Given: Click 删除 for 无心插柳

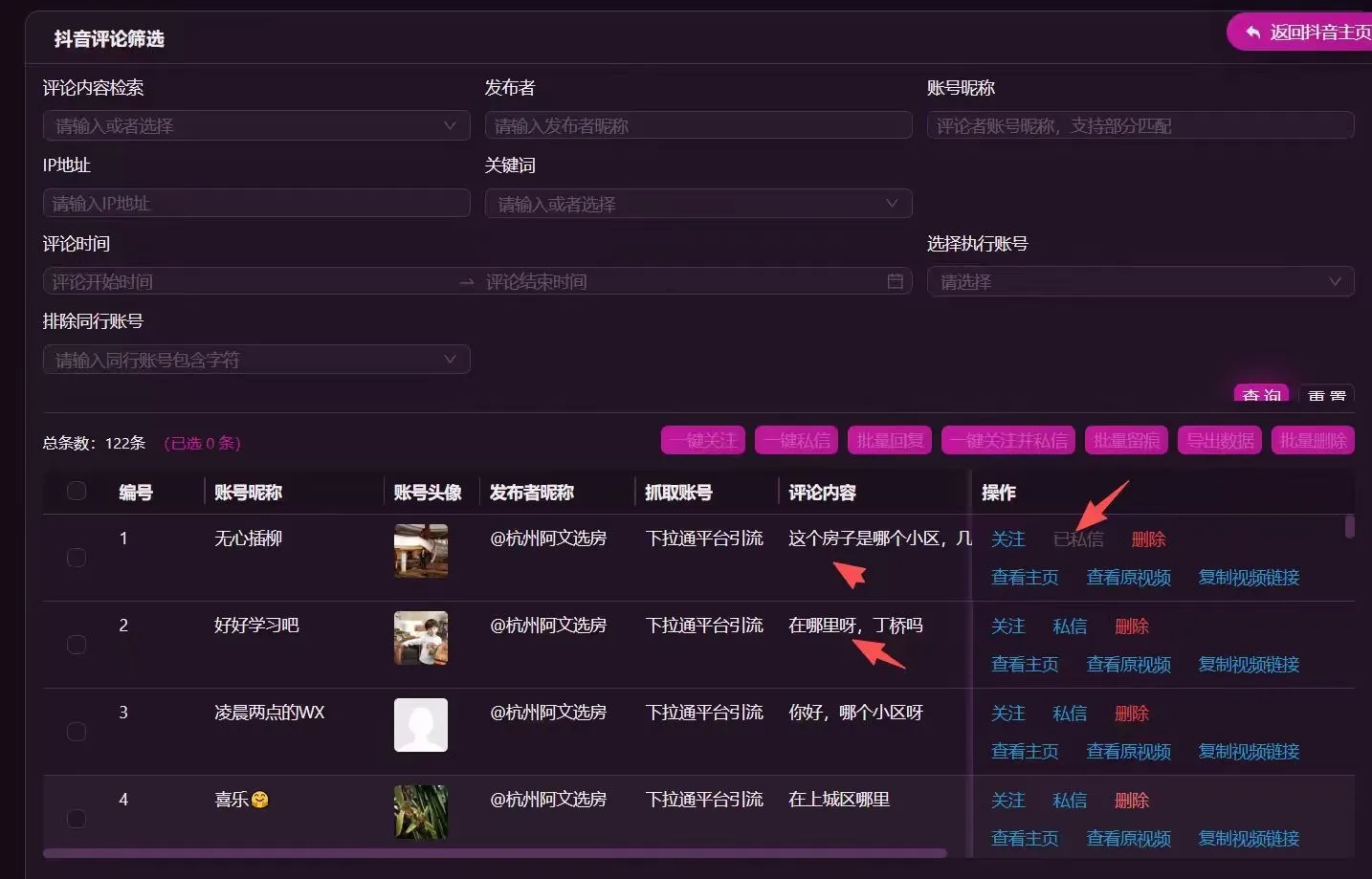Looking at the screenshot, I should (1148, 539).
